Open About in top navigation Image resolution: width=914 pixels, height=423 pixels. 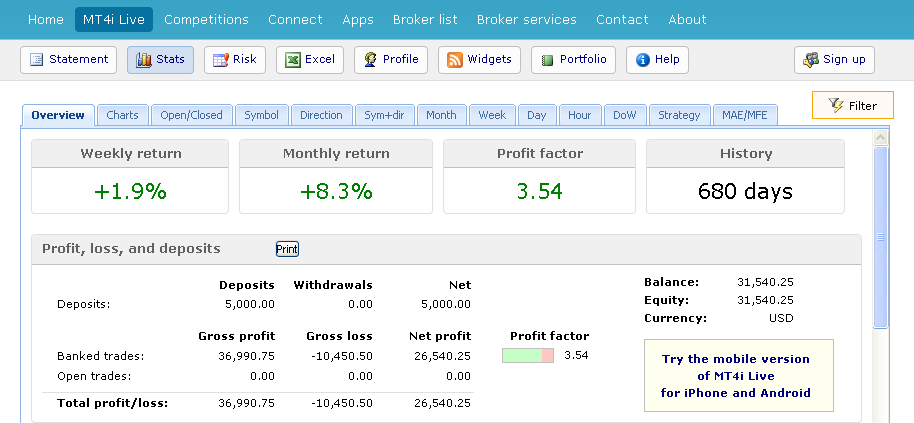[687, 20]
